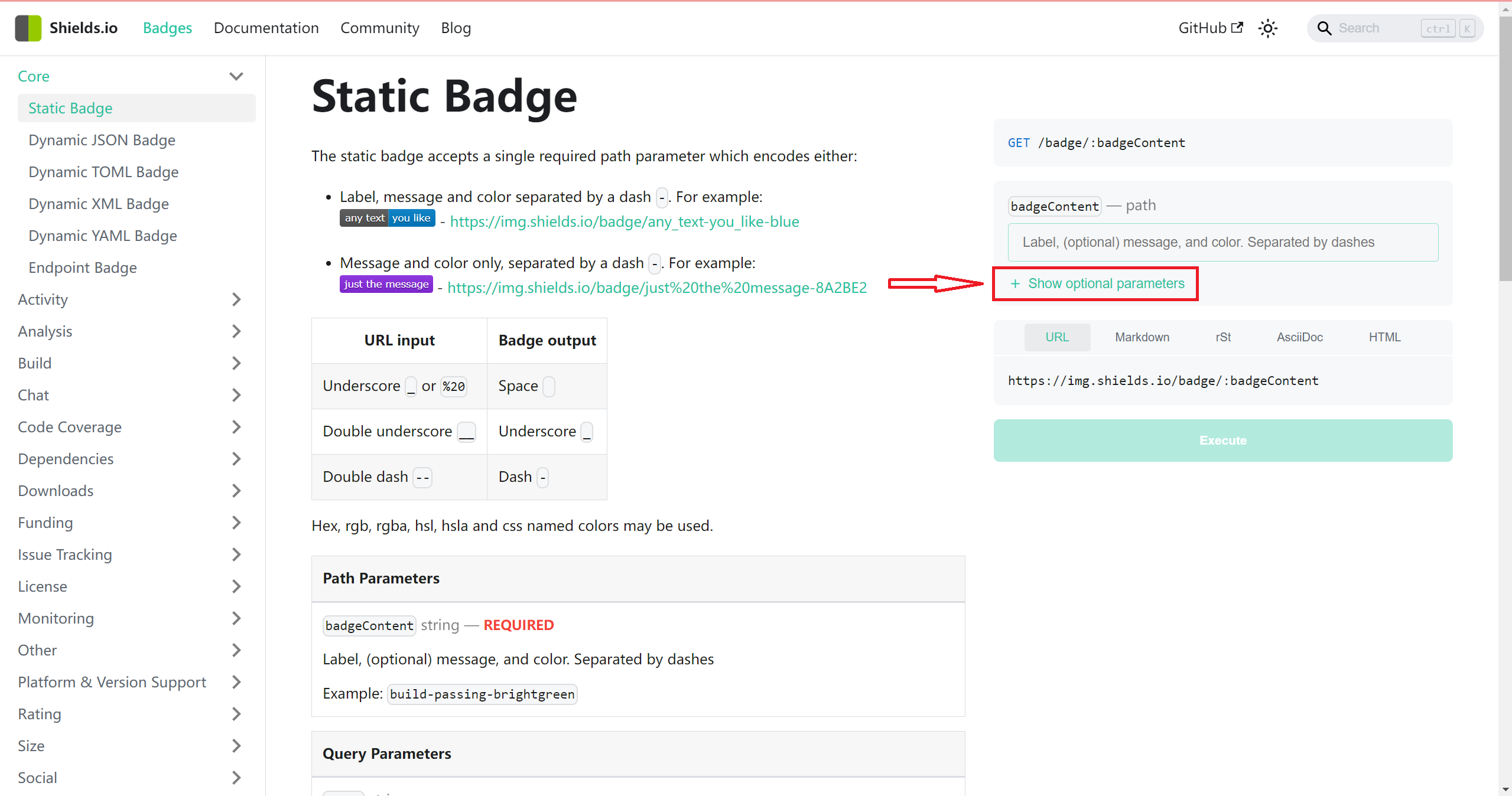Open the just%20the%20message-8A2BE2 badge link
The height and width of the screenshot is (796, 1512).
click(x=656, y=288)
